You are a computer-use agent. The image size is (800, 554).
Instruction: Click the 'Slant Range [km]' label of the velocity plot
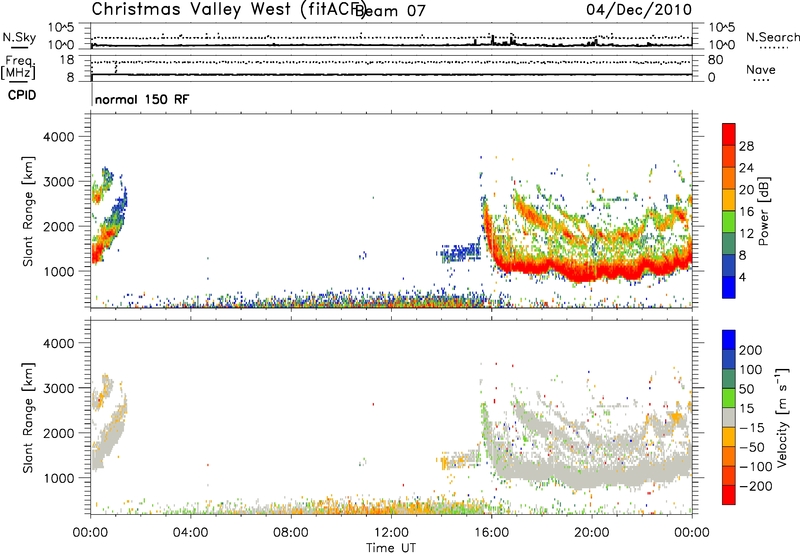coord(28,418)
